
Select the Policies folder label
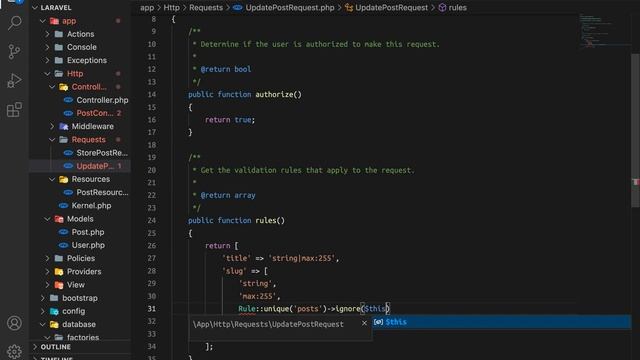pos(81,258)
